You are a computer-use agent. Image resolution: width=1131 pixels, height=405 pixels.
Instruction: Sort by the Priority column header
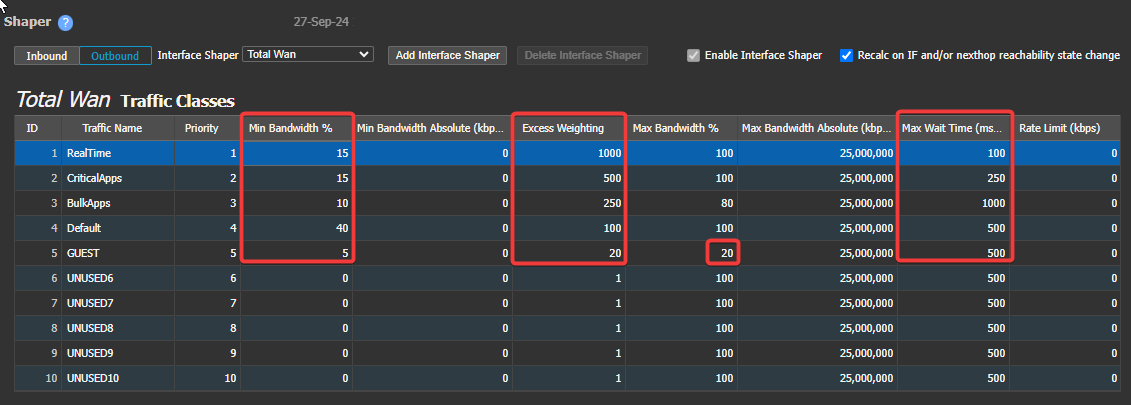208,129
